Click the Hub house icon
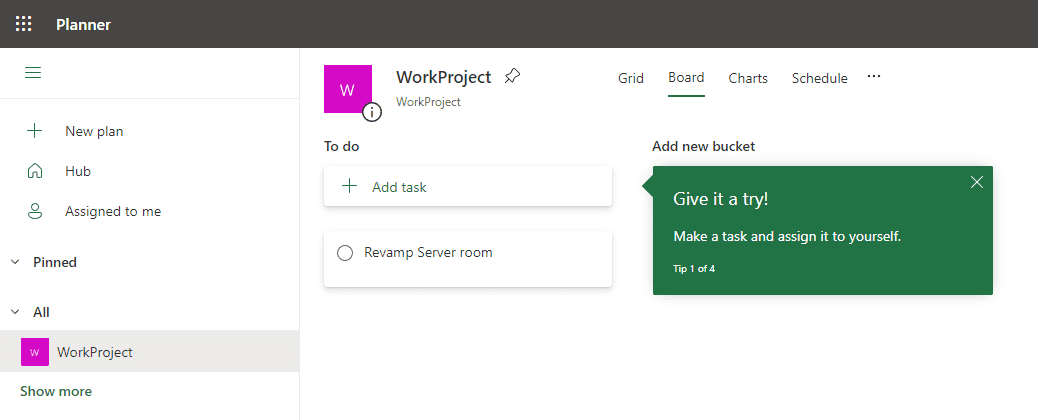Viewport: 1038px width, 420px height. click(34, 172)
